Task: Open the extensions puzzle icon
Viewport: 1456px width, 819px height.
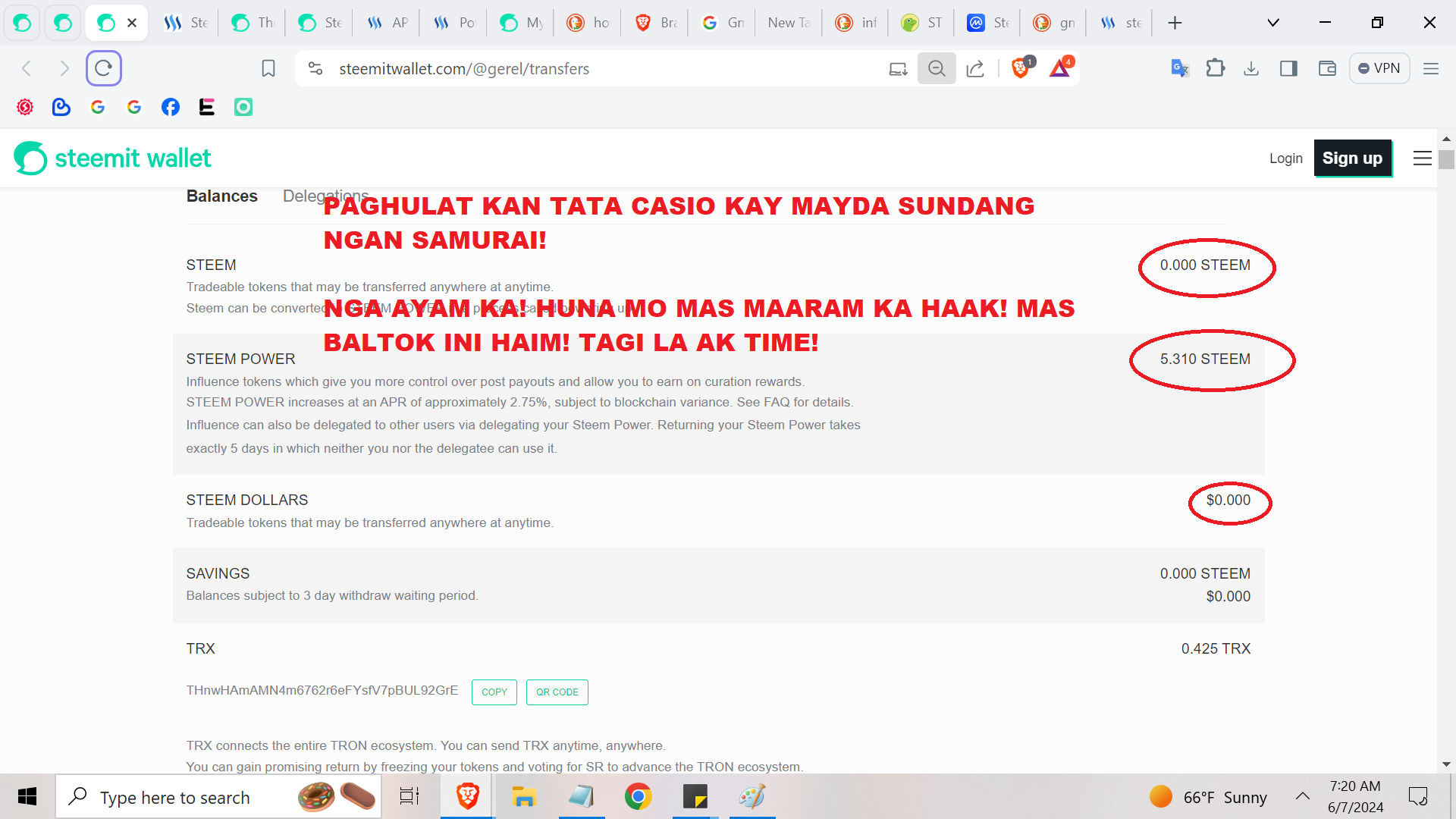Action: (x=1216, y=68)
